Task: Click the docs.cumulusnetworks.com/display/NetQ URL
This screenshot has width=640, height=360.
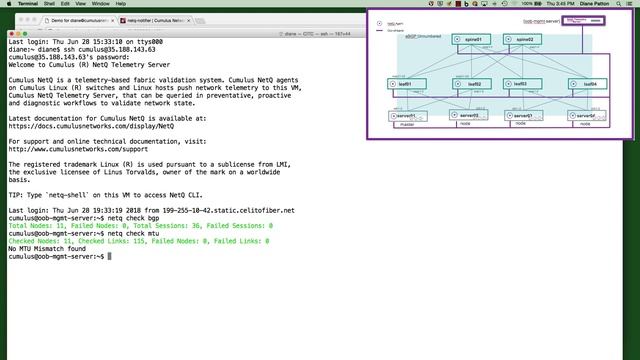Action: tap(91, 126)
